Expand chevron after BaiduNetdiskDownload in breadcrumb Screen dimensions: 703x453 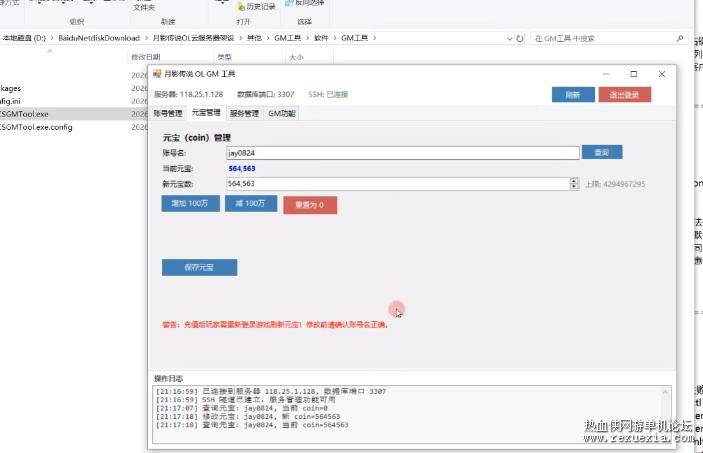tap(146, 38)
